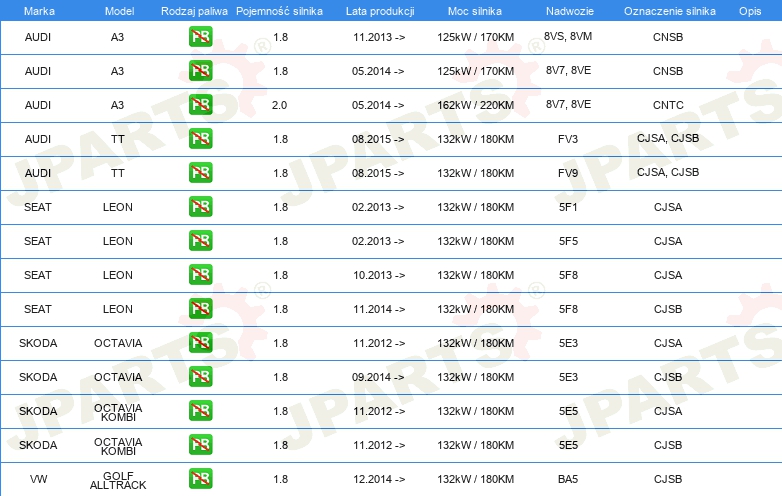Click the LEON model cell in the 5F1 row
Image resolution: width=782 pixels, height=496 pixels.
coord(118,207)
